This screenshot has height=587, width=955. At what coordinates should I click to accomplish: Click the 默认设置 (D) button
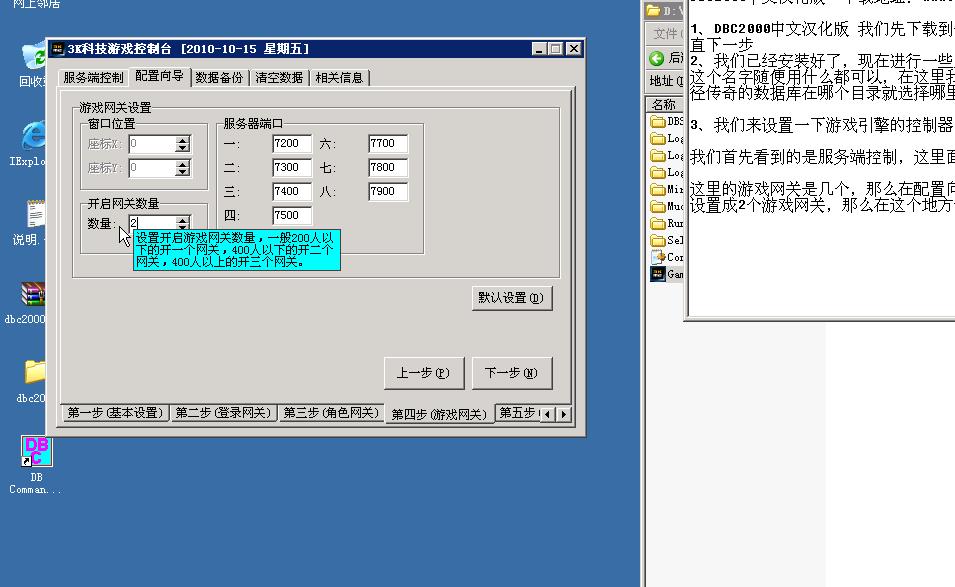point(512,298)
